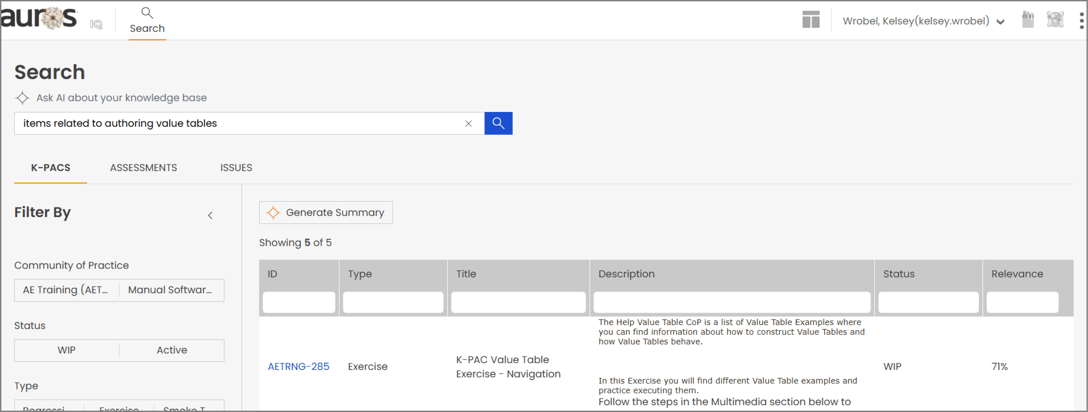The height and width of the screenshot is (412, 1088).
Task: Click the 'Community of Practice' filter label
Action: pyautogui.click(x=71, y=266)
